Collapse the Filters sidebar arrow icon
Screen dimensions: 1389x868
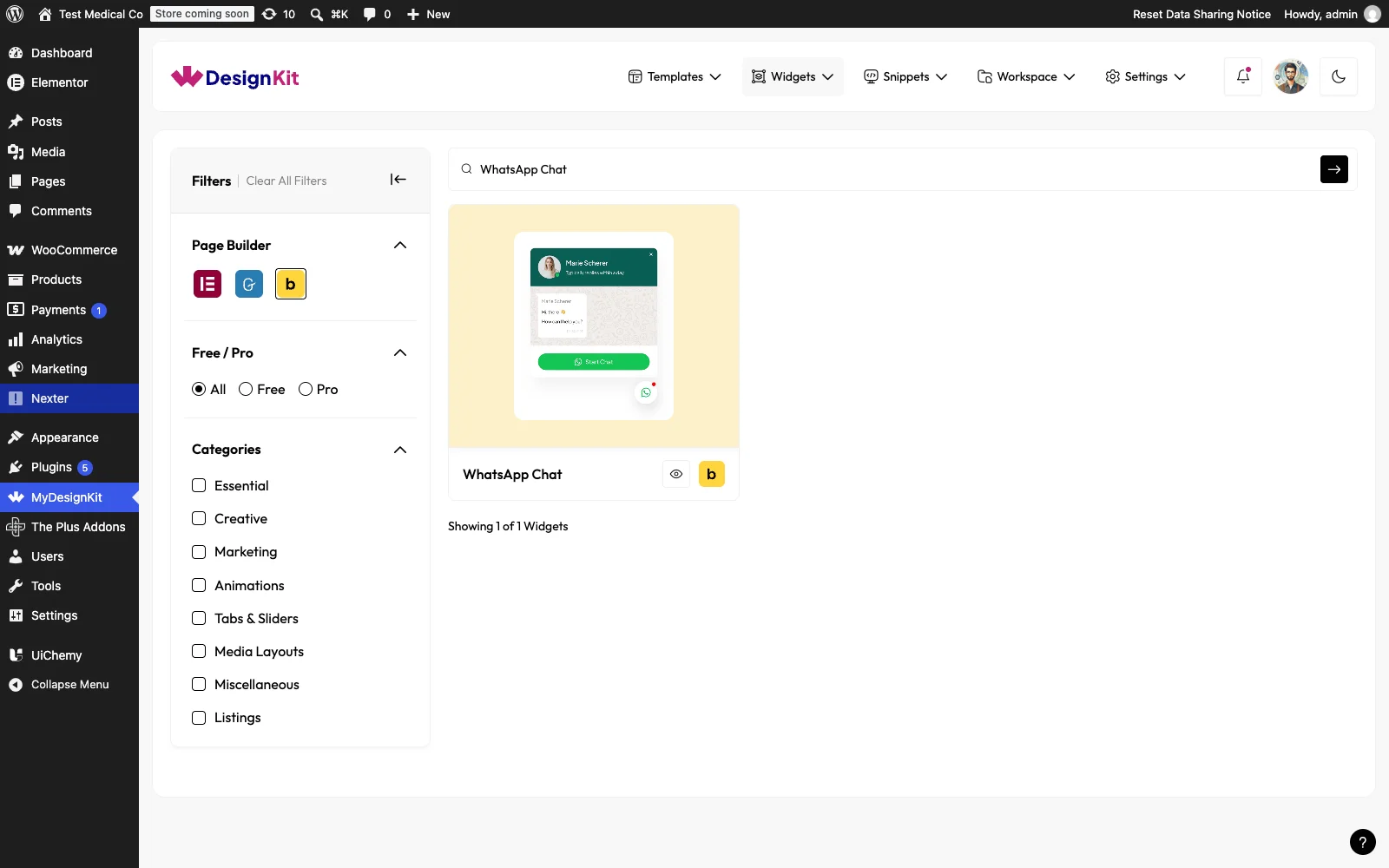tap(398, 180)
